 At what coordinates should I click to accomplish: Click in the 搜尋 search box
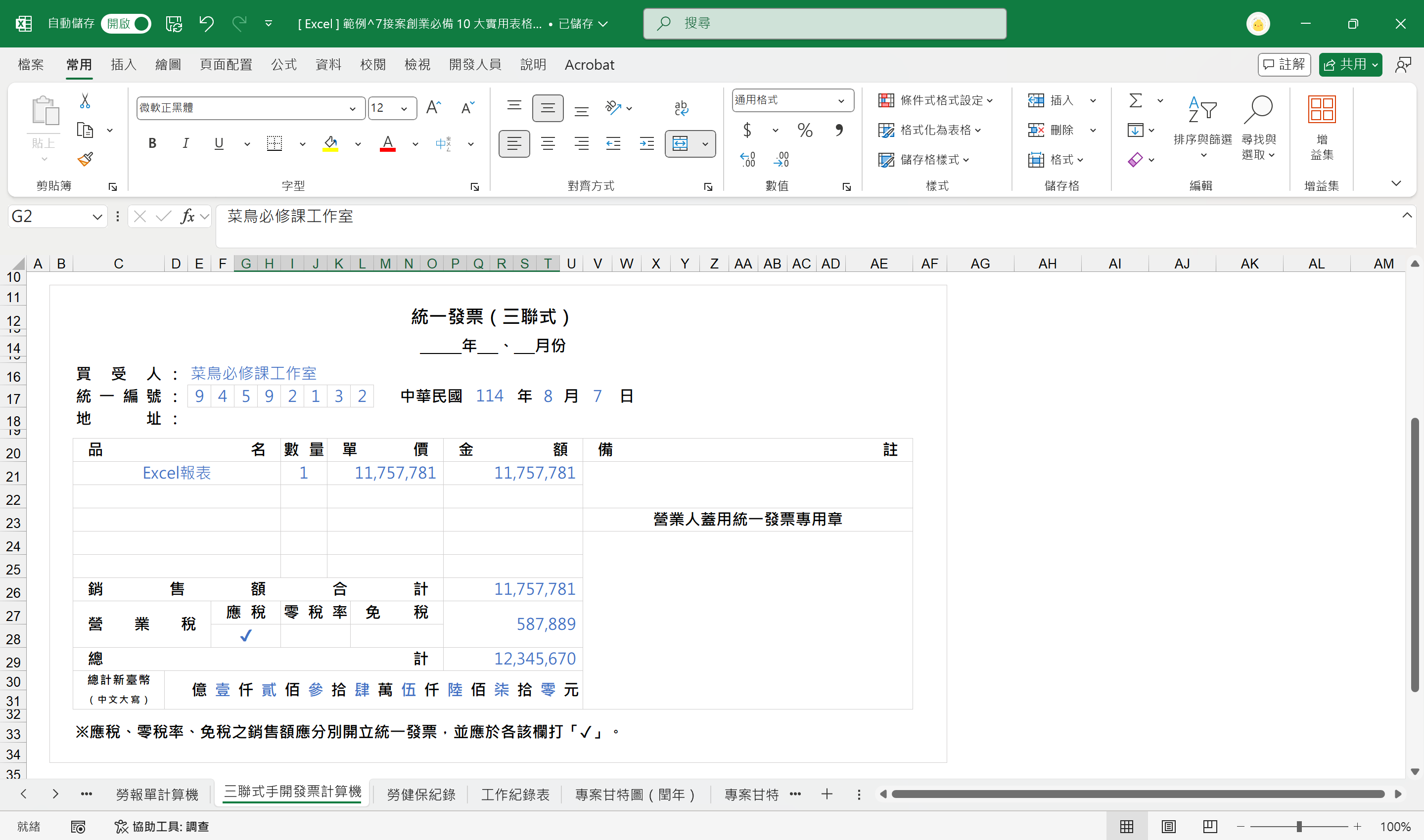pyautogui.click(x=825, y=23)
